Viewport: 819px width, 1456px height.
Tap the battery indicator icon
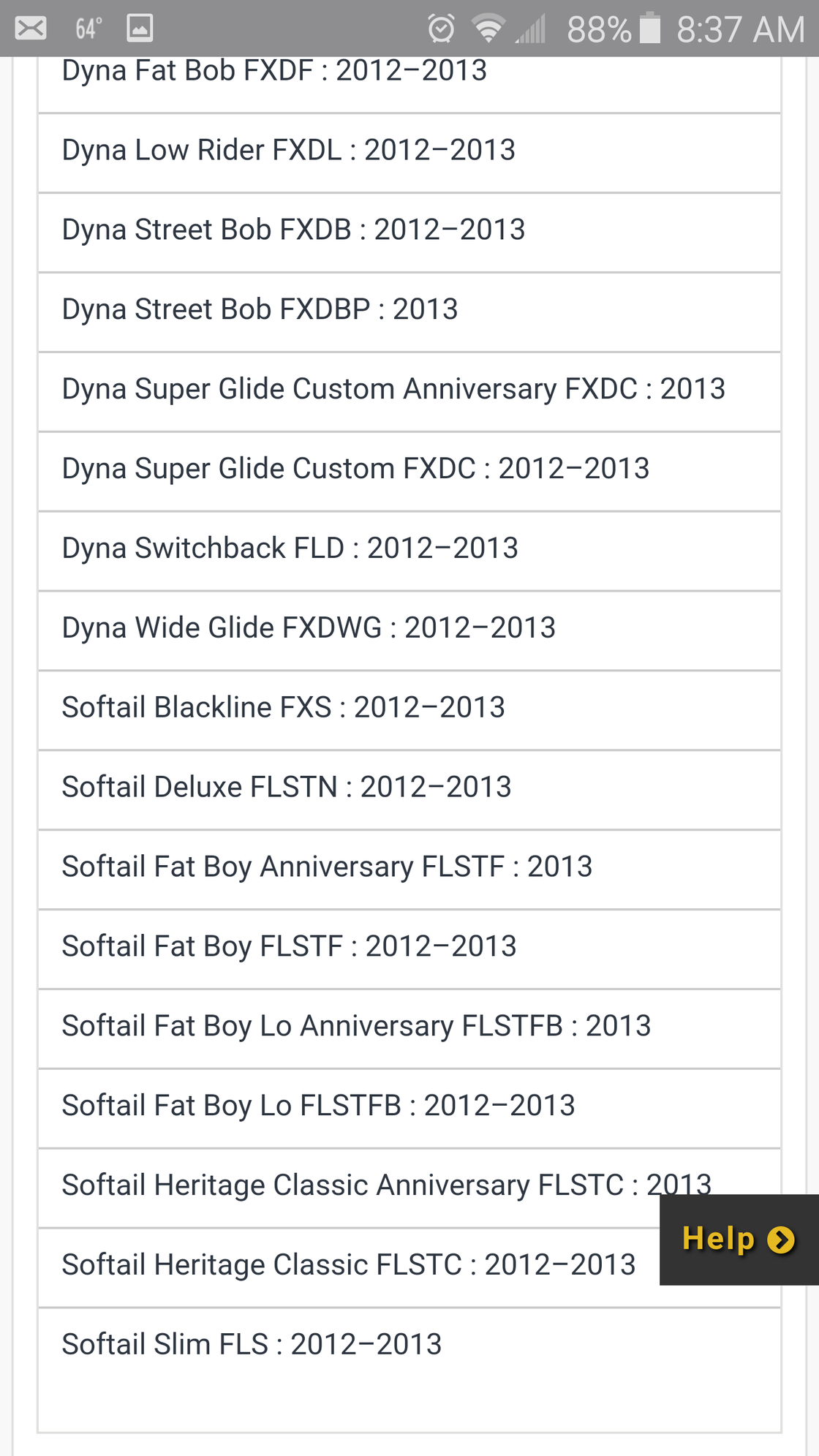[649, 29]
